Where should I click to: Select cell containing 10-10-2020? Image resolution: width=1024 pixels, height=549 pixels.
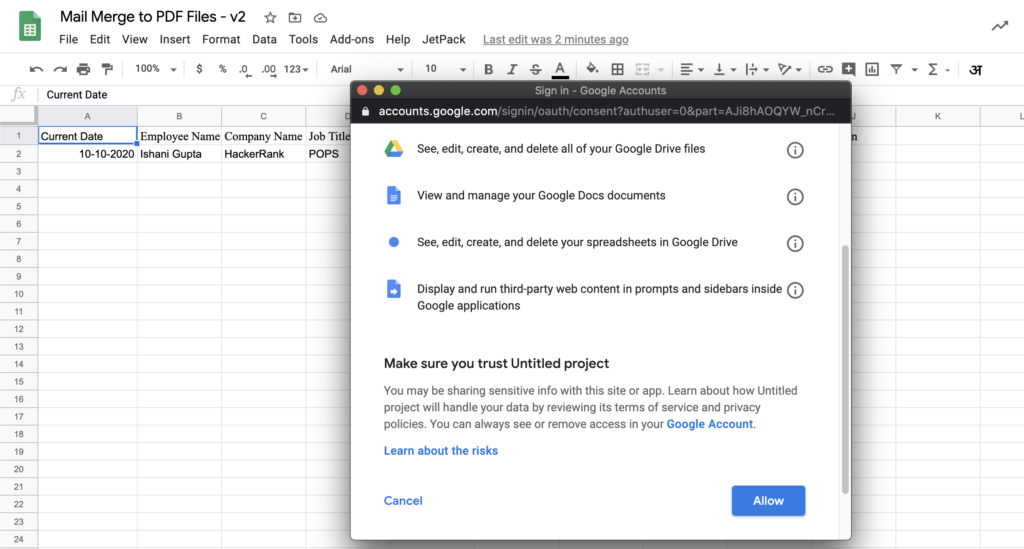tap(88, 154)
